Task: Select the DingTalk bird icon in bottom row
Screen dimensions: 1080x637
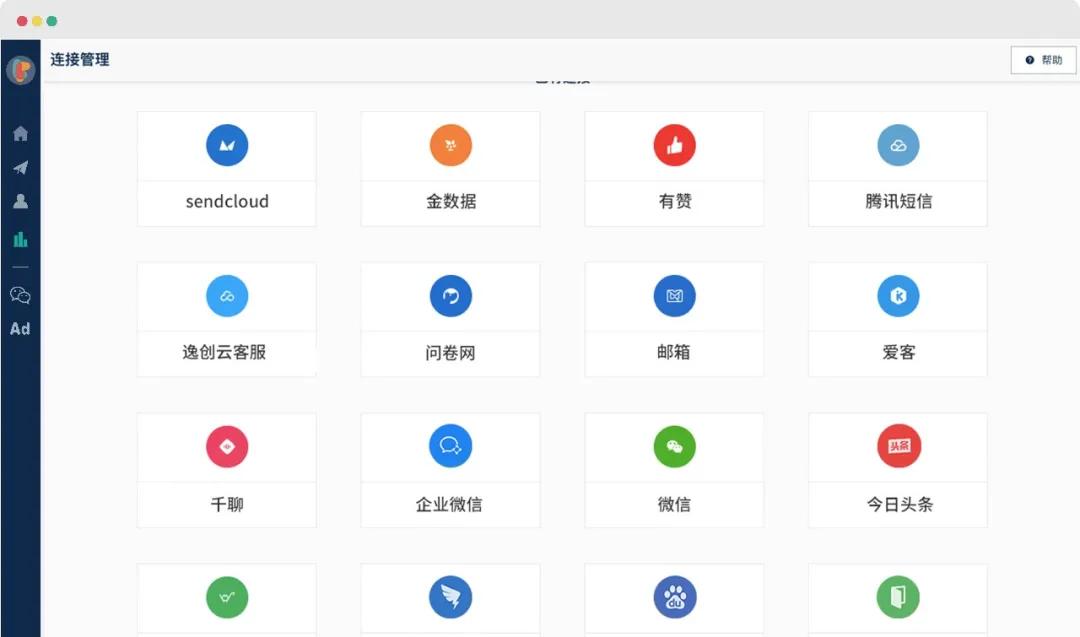Action: 450,596
